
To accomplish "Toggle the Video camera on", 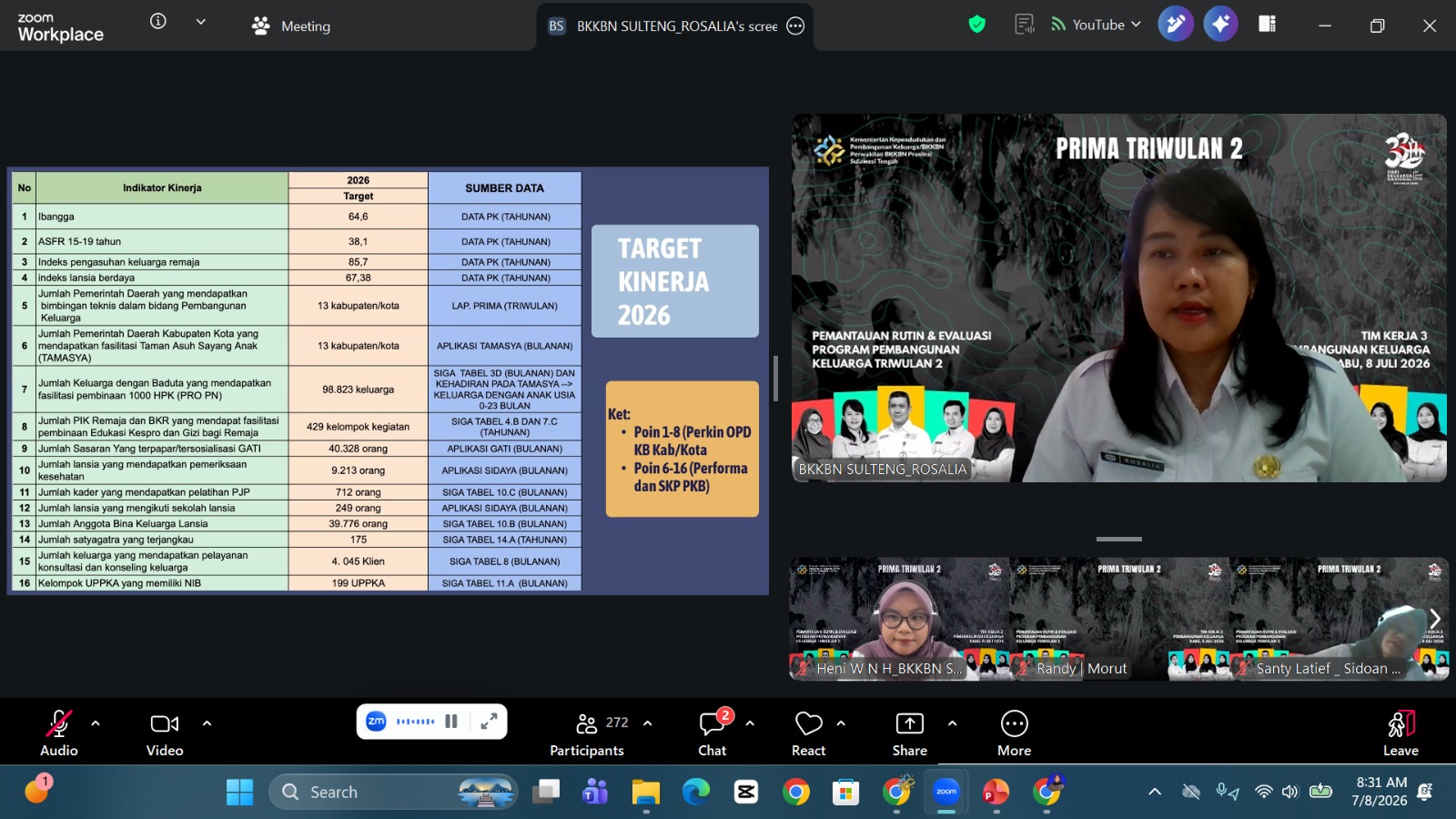I will tap(165, 733).
